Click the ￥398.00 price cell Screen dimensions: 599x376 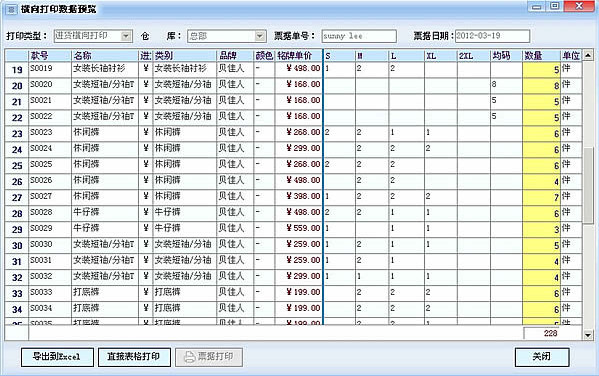point(298,197)
